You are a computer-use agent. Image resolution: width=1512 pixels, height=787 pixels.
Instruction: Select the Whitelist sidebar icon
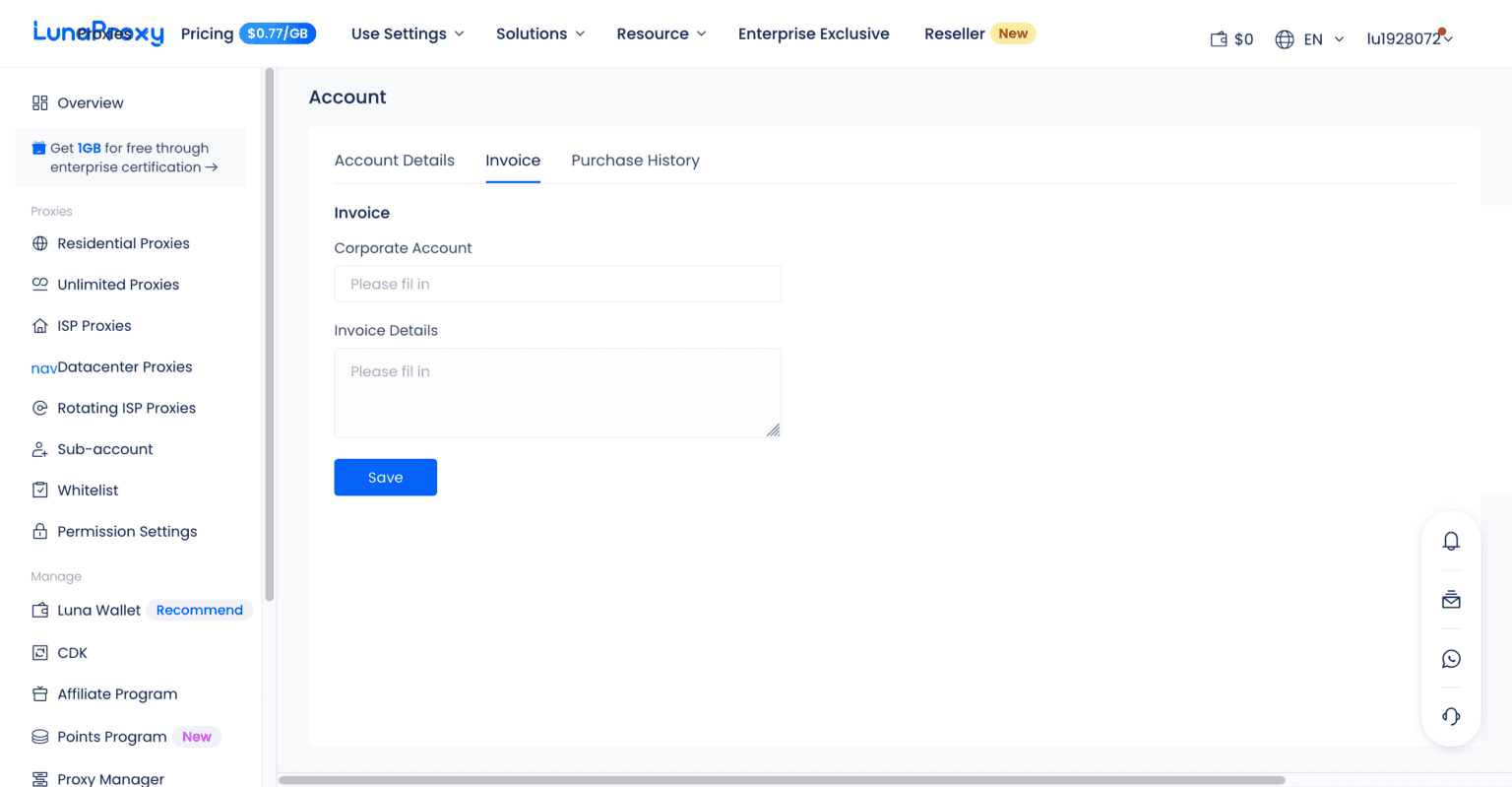tap(38, 490)
